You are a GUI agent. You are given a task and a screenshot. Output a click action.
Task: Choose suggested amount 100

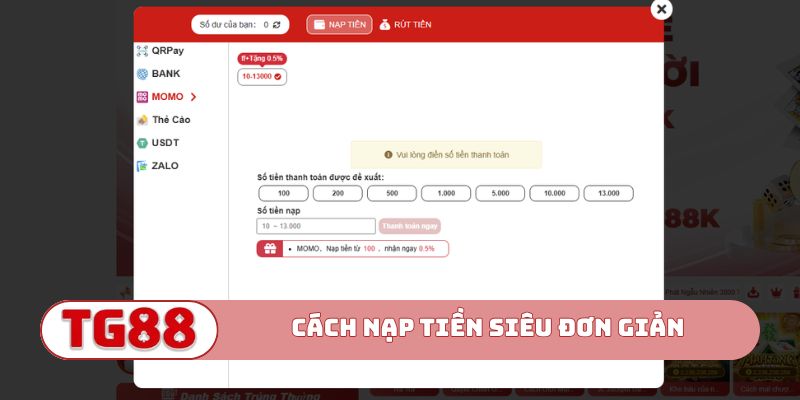point(284,193)
